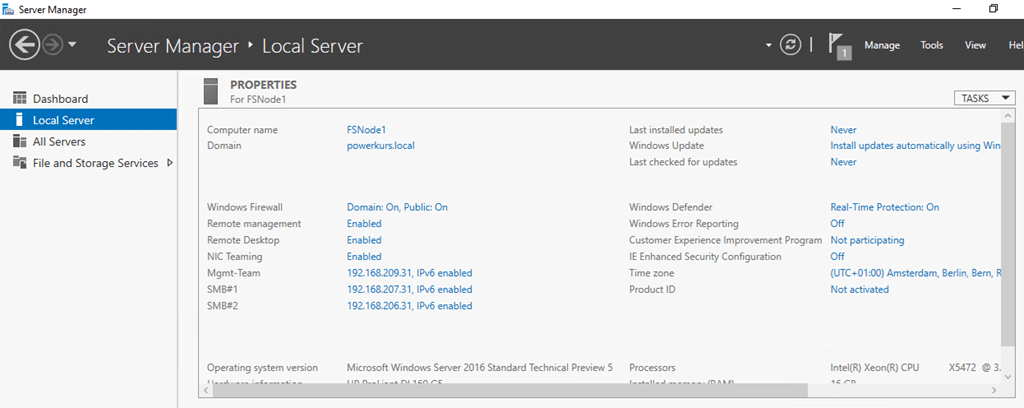Open SMB#1 192.168.207.31 link
Image resolution: width=1024 pixels, height=408 pixels.
[409, 289]
